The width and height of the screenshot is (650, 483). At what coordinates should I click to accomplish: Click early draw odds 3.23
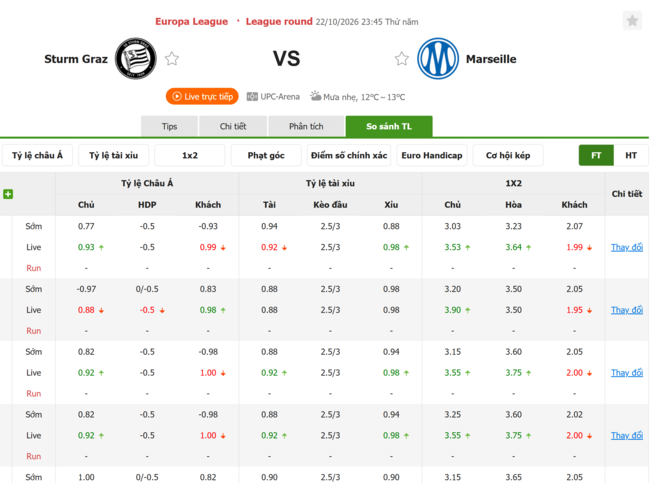coord(513,226)
